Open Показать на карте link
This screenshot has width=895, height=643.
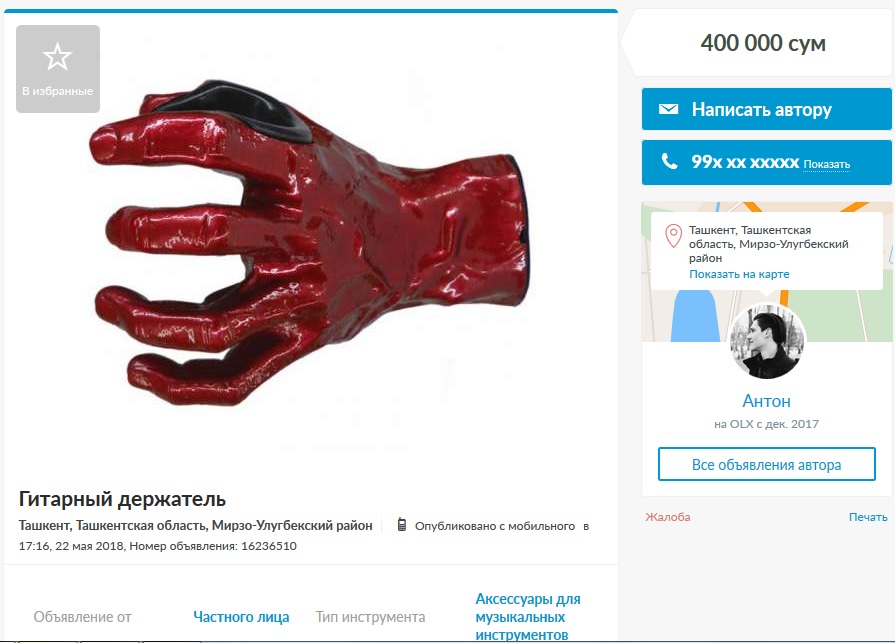(739, 274)
